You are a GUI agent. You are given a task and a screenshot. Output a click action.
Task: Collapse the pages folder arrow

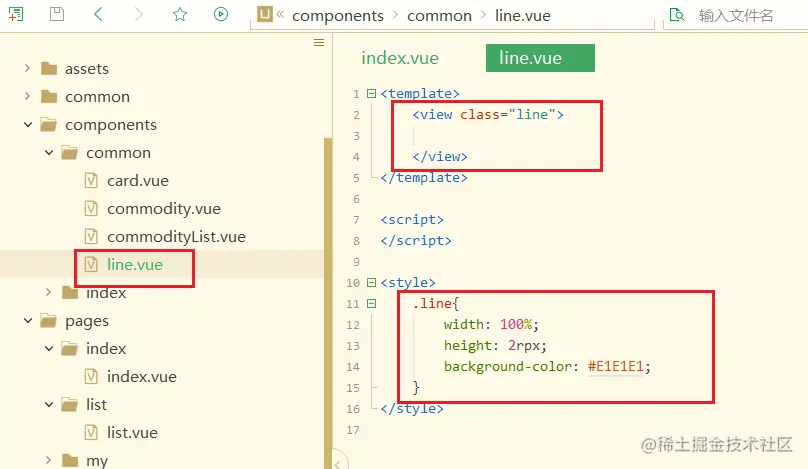28,321
